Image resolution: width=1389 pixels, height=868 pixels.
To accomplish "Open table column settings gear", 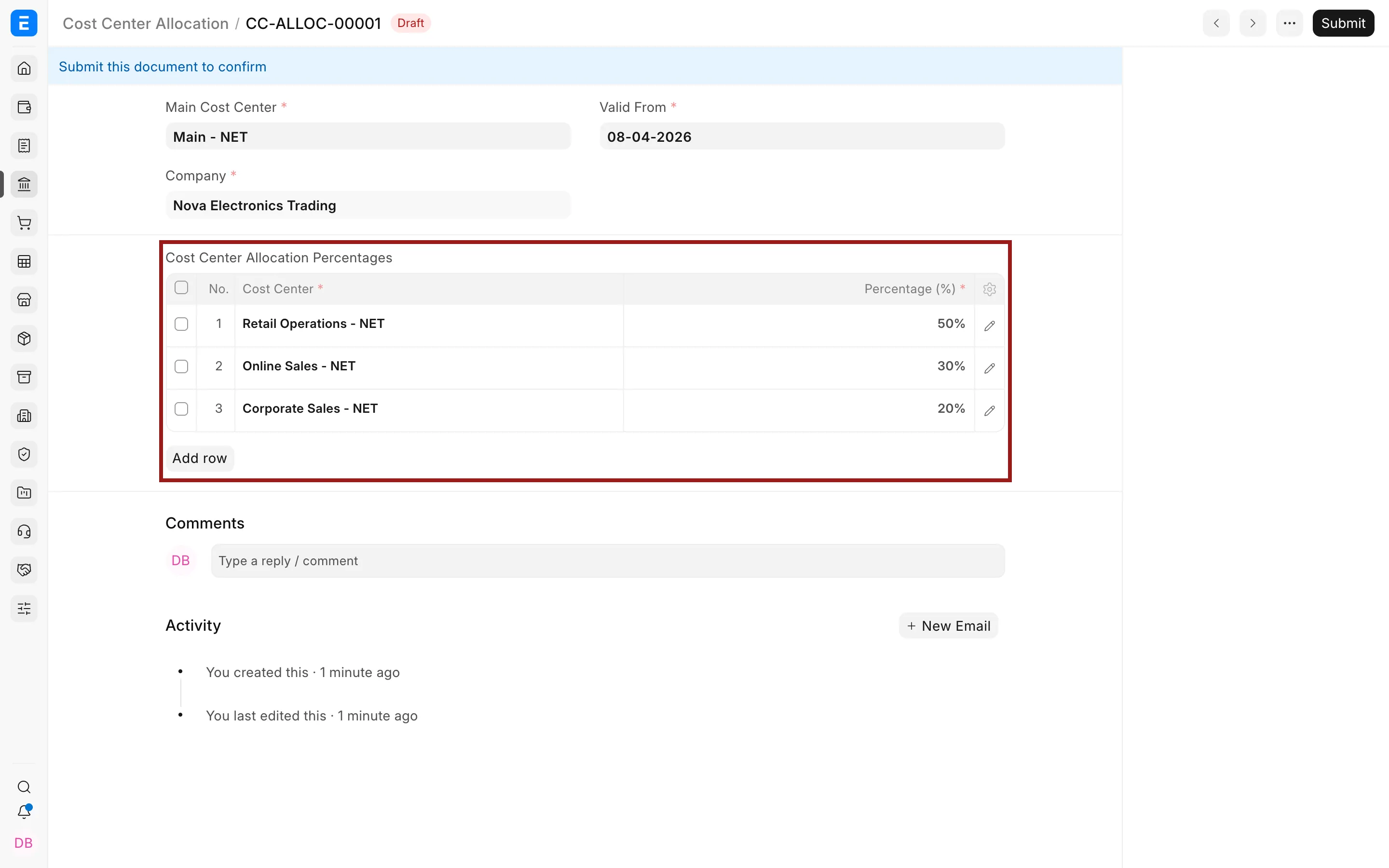I will (x=989, y=289).
